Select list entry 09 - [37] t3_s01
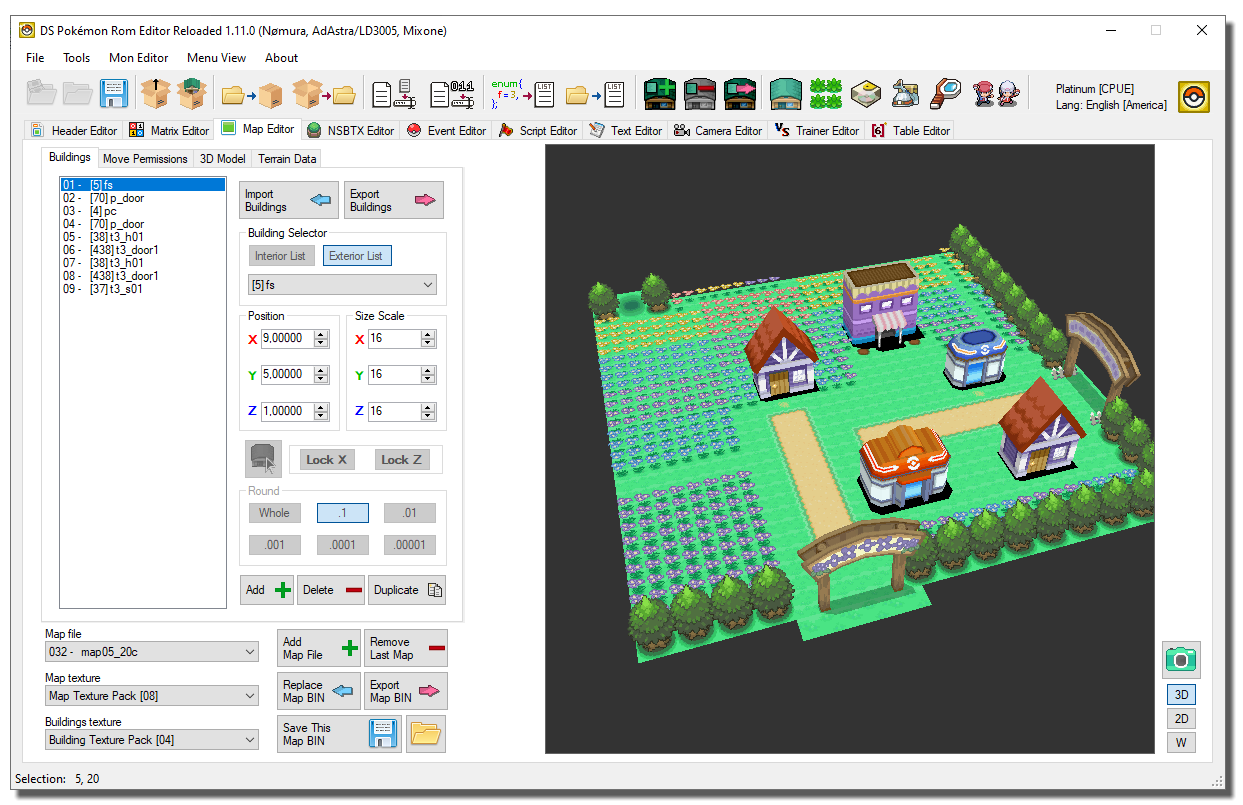The width and height of the screenshot is (1243, 805). coord(142,289)
